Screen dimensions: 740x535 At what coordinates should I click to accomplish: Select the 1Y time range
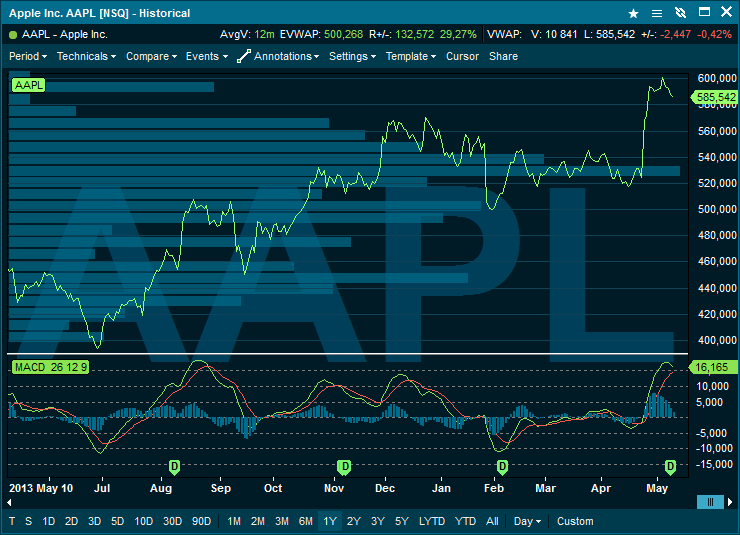(329, 521)
